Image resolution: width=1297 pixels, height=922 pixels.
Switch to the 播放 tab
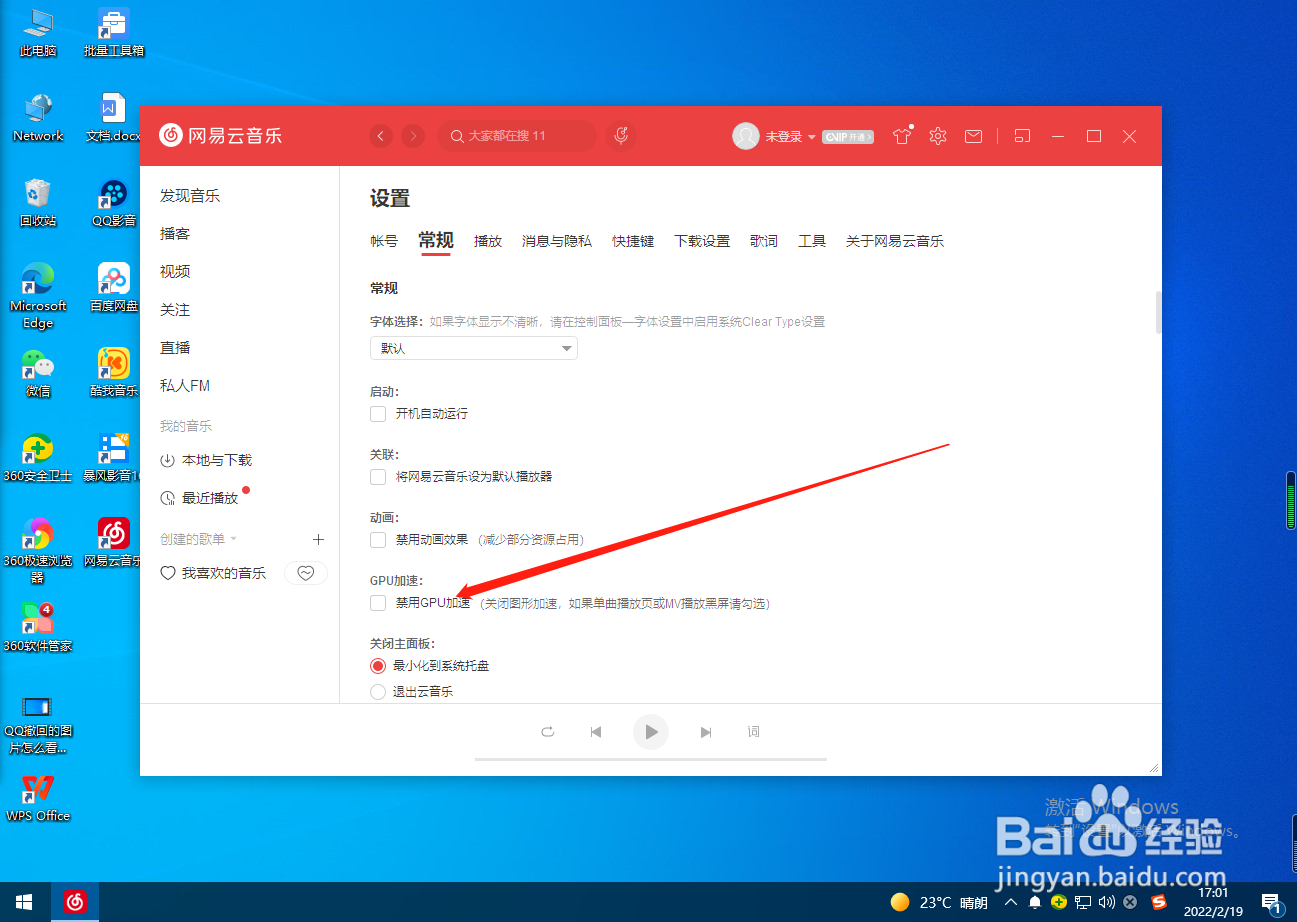(x=488, y=241)
